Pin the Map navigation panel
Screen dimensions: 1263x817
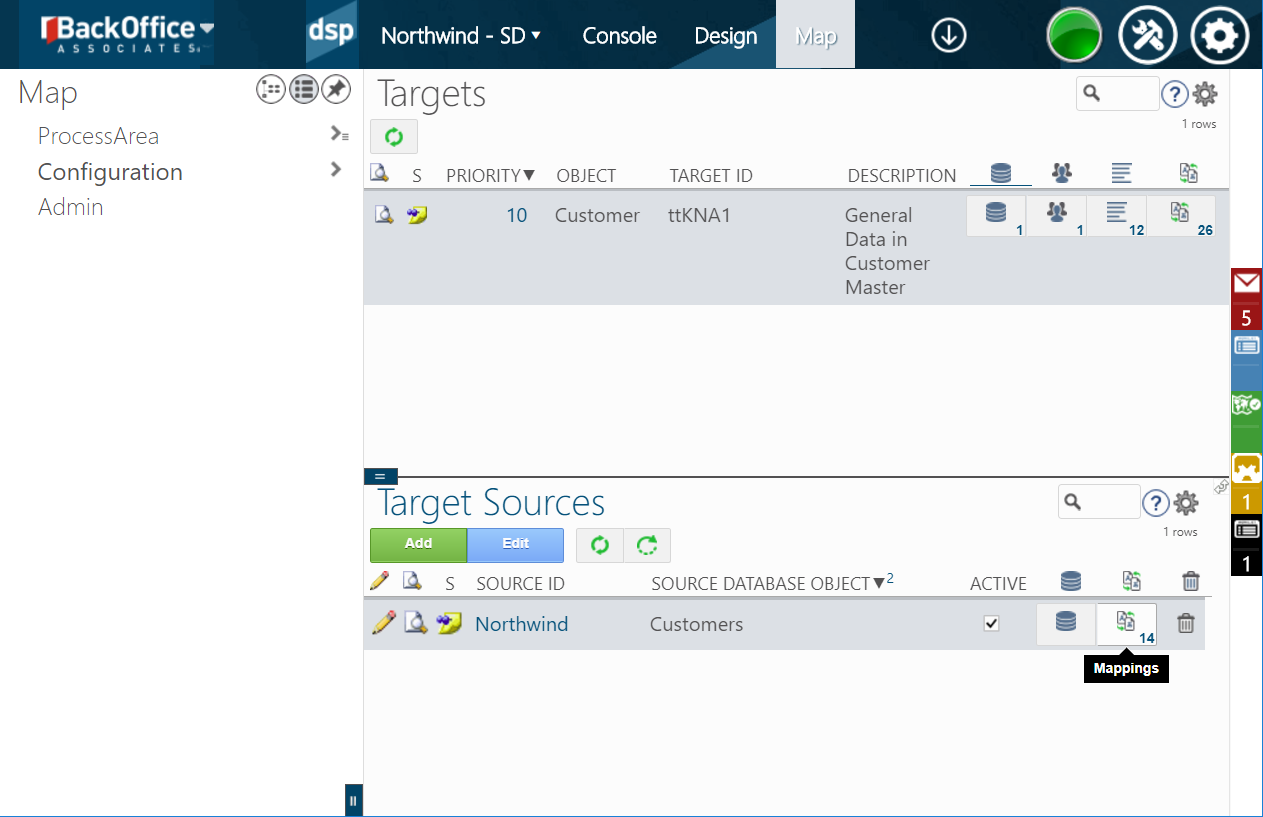click(x=335, y=90)
